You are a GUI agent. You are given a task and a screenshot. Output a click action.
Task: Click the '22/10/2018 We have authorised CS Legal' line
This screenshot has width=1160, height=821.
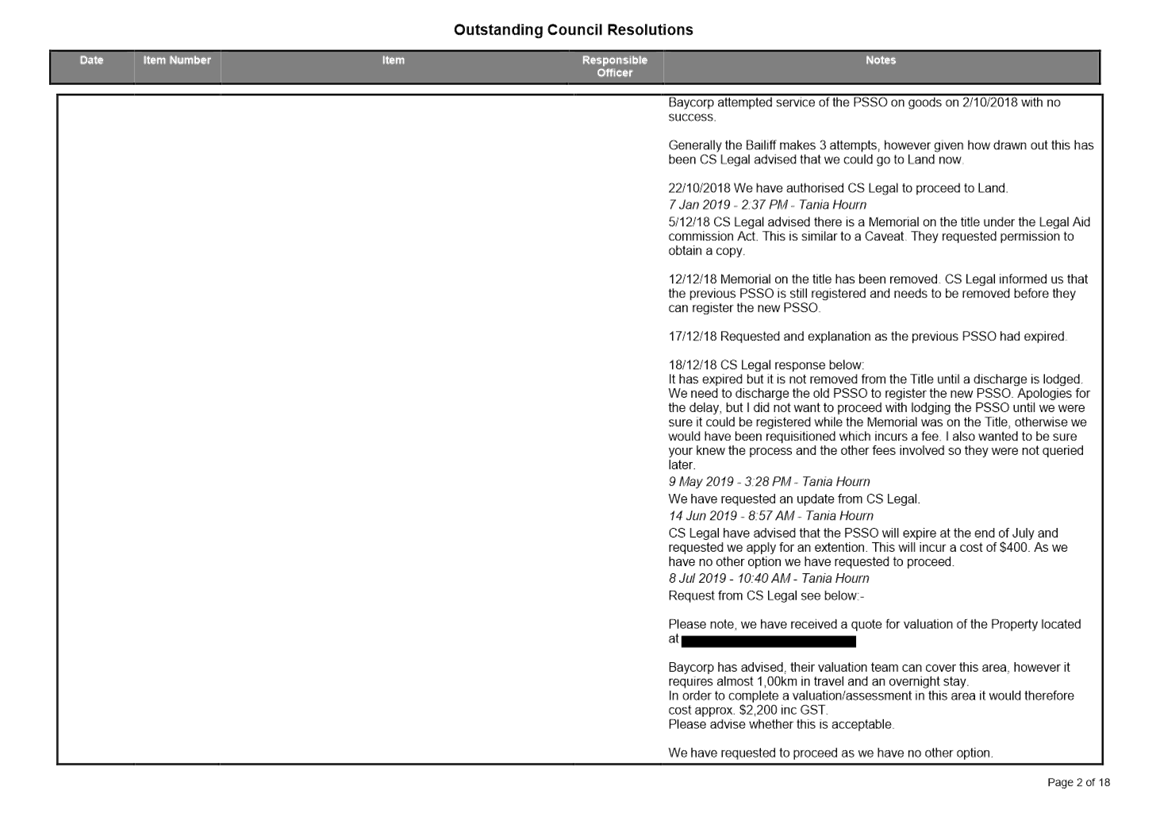(x=838, y=189)
